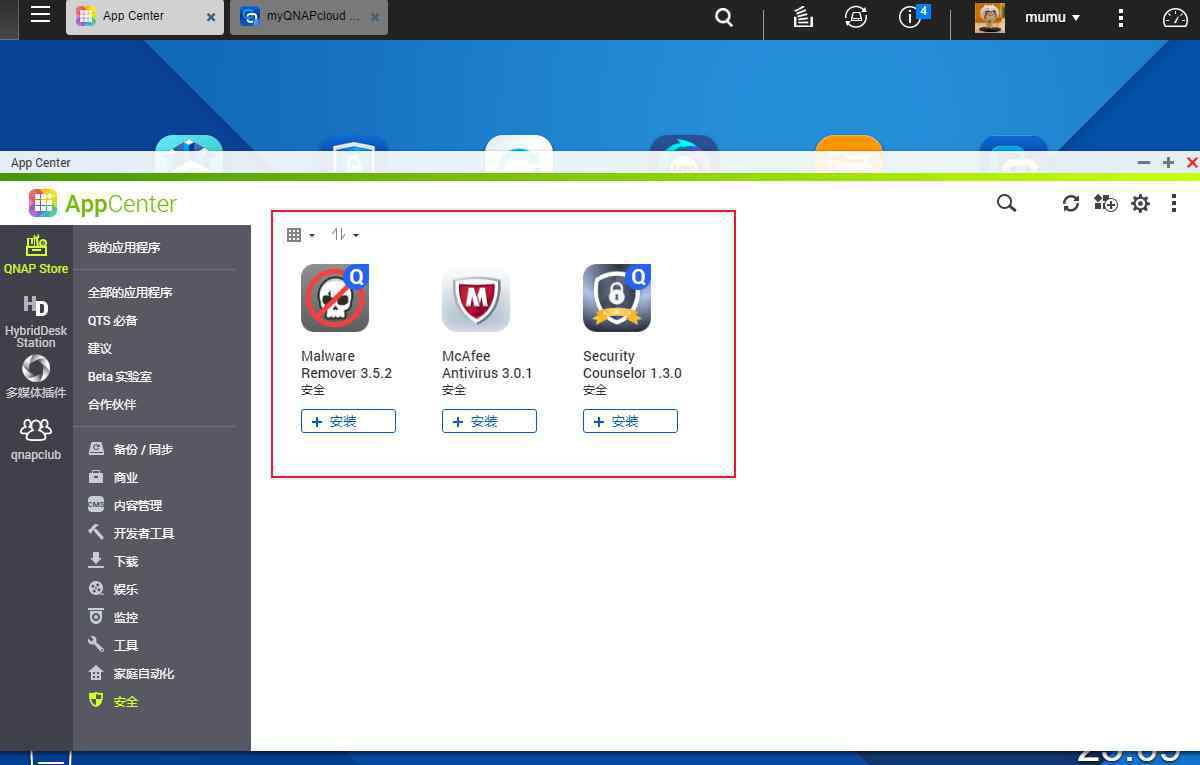Open App Center settings gear
The image size is (1200, 765).
coord(1140,203)
